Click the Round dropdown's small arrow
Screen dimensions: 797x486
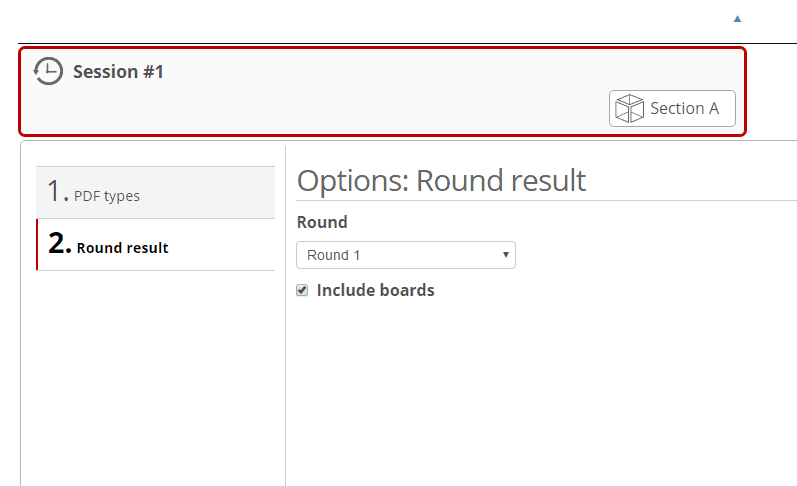pyautogui.click(x=506, y=255)
